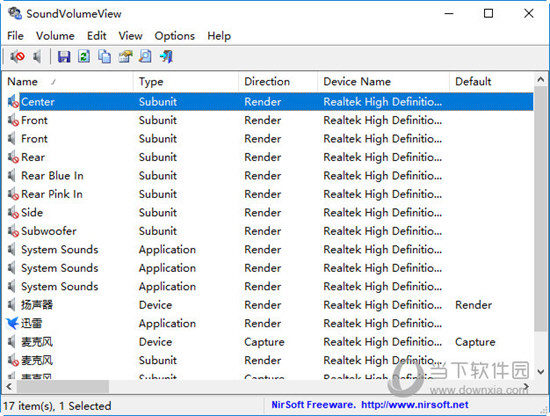Screen dimensions: 550x416
Task: Click the Realtek device name cell of Center
Action: [383, 102]
